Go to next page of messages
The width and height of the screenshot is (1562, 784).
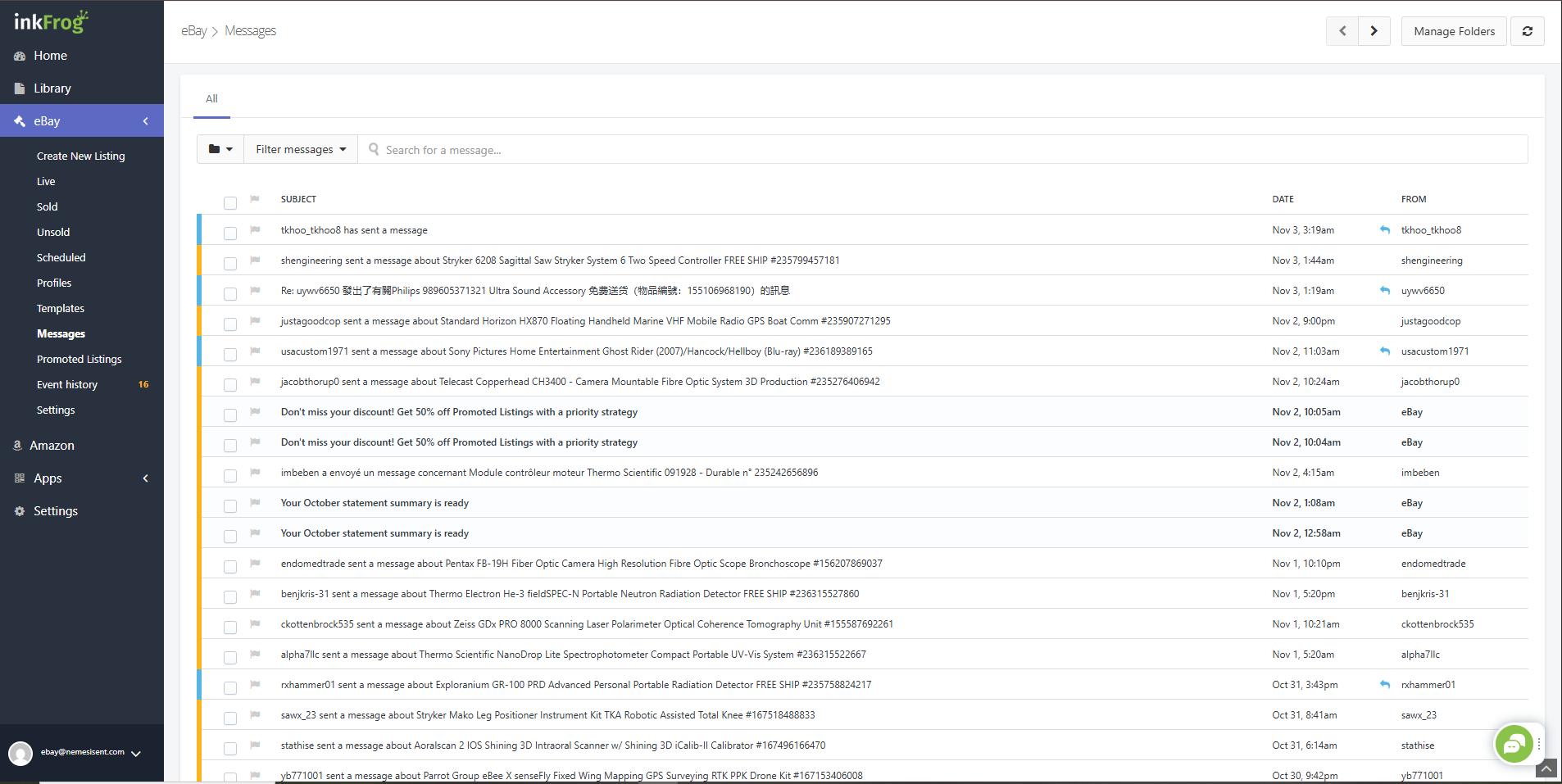coord(1374,31)
